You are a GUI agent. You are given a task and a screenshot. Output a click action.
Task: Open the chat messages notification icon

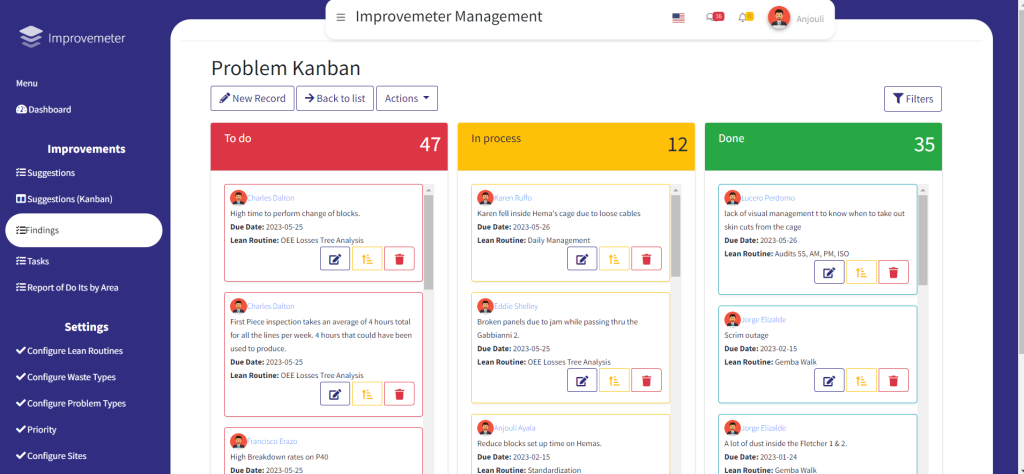[714, 17]
